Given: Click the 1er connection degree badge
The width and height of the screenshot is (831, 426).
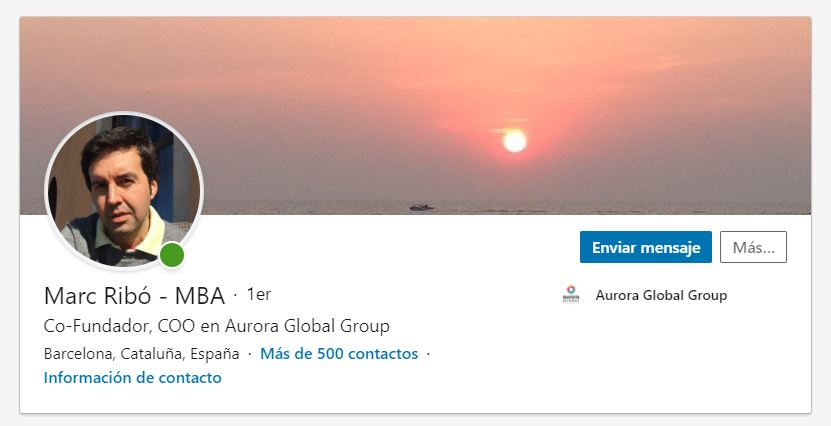Looking at the screenshot, I should [x=259, y=295].
